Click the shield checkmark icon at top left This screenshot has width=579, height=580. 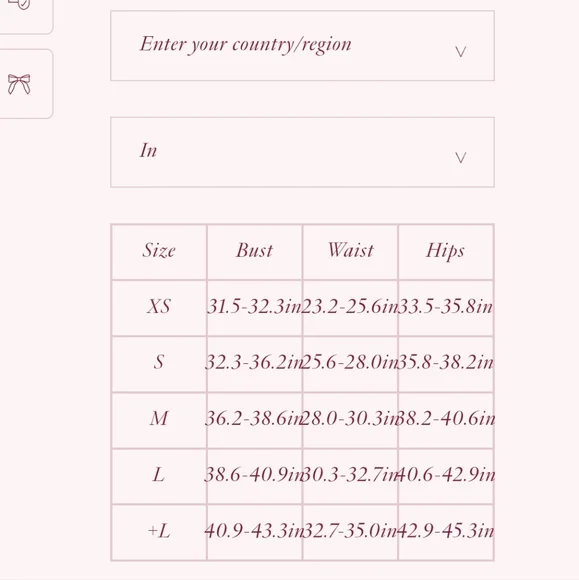click(x=21, y=4)
